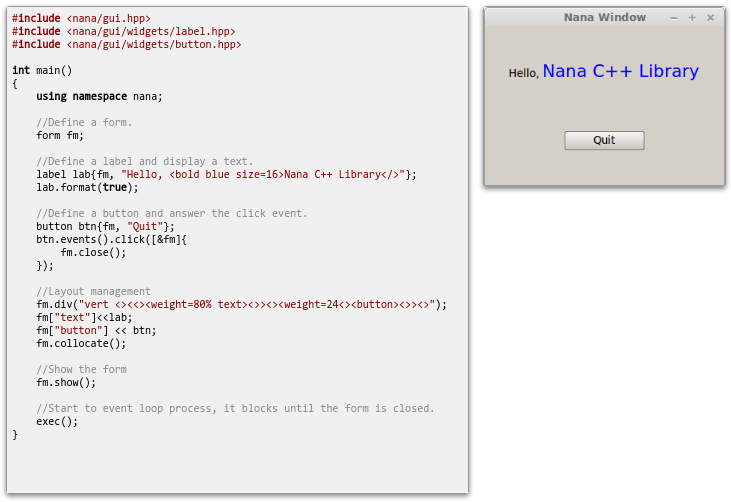This screenshot has height=502, width=731.
Task: Click the "//Start to event loop process" comment
Action: click(x=235, y=409)
